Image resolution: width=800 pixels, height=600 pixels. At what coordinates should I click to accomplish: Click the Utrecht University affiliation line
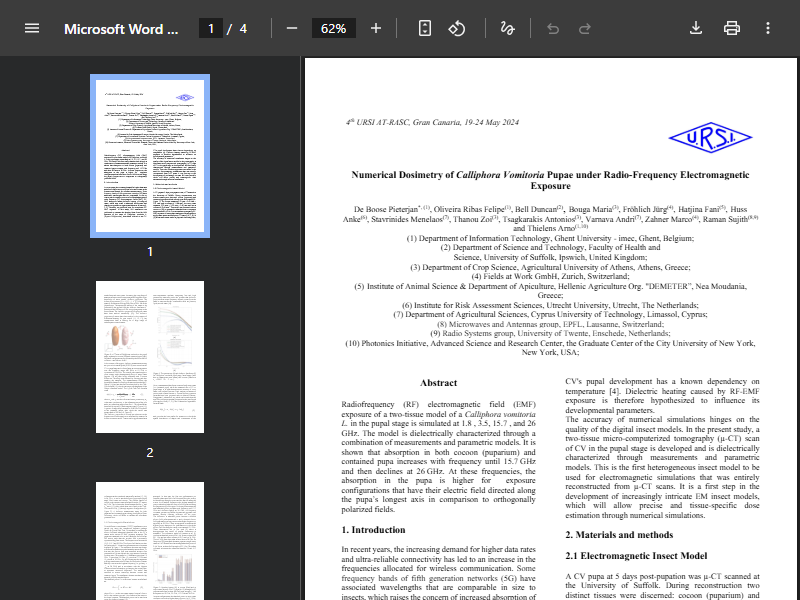550,305
